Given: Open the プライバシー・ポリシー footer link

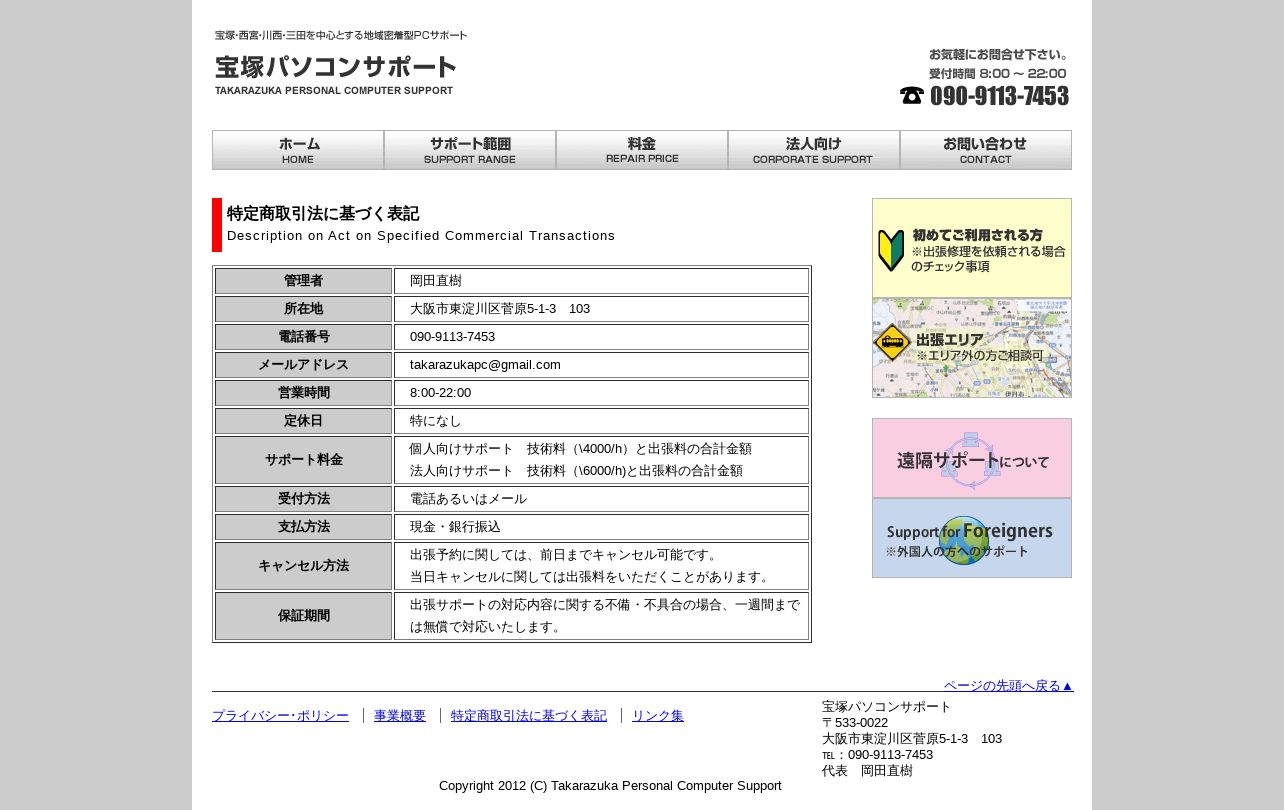Looking at the screenshot, I should pyautogui.click(x=280, y=716).
